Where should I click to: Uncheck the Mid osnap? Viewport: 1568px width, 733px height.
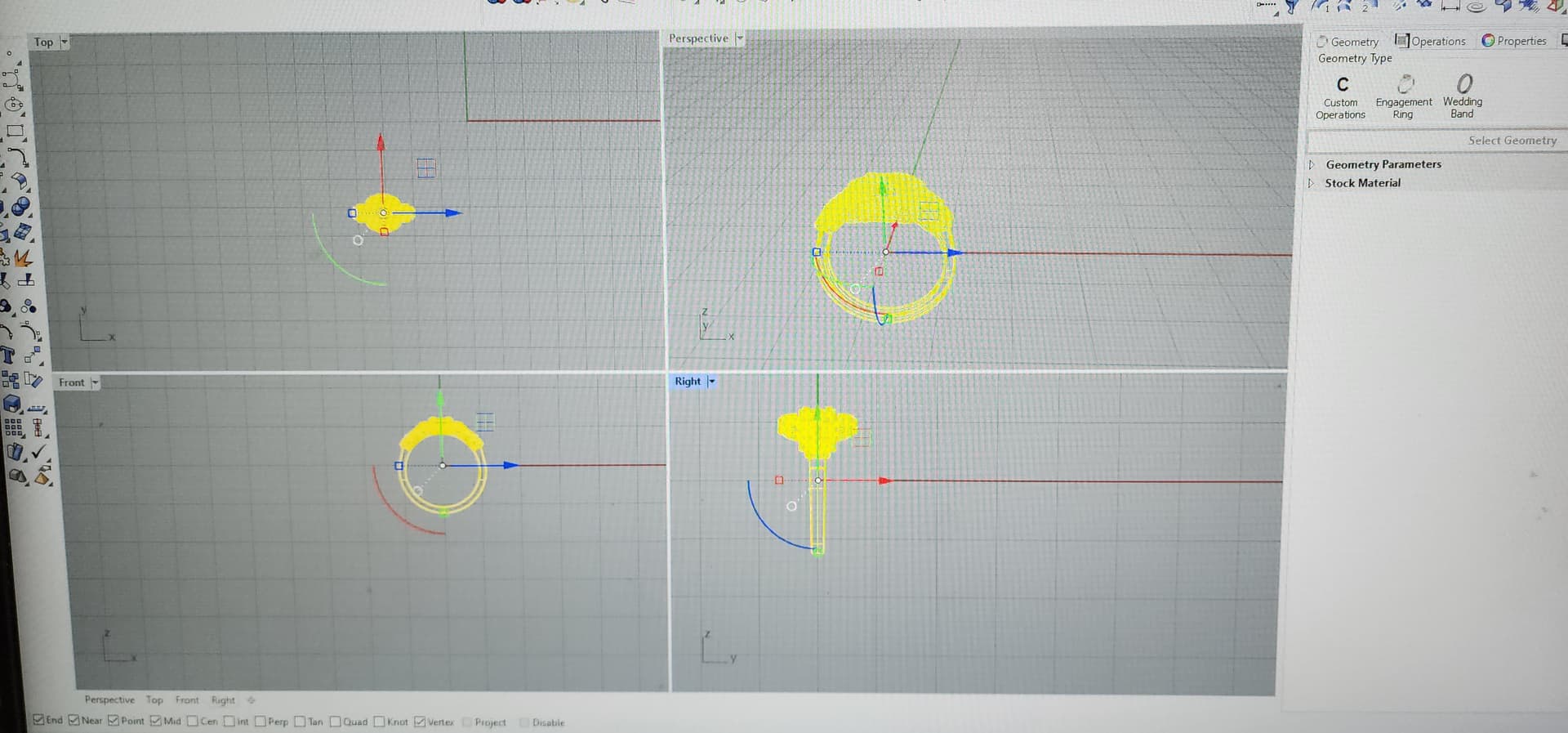pyautogui.click(x=156, y=720)
